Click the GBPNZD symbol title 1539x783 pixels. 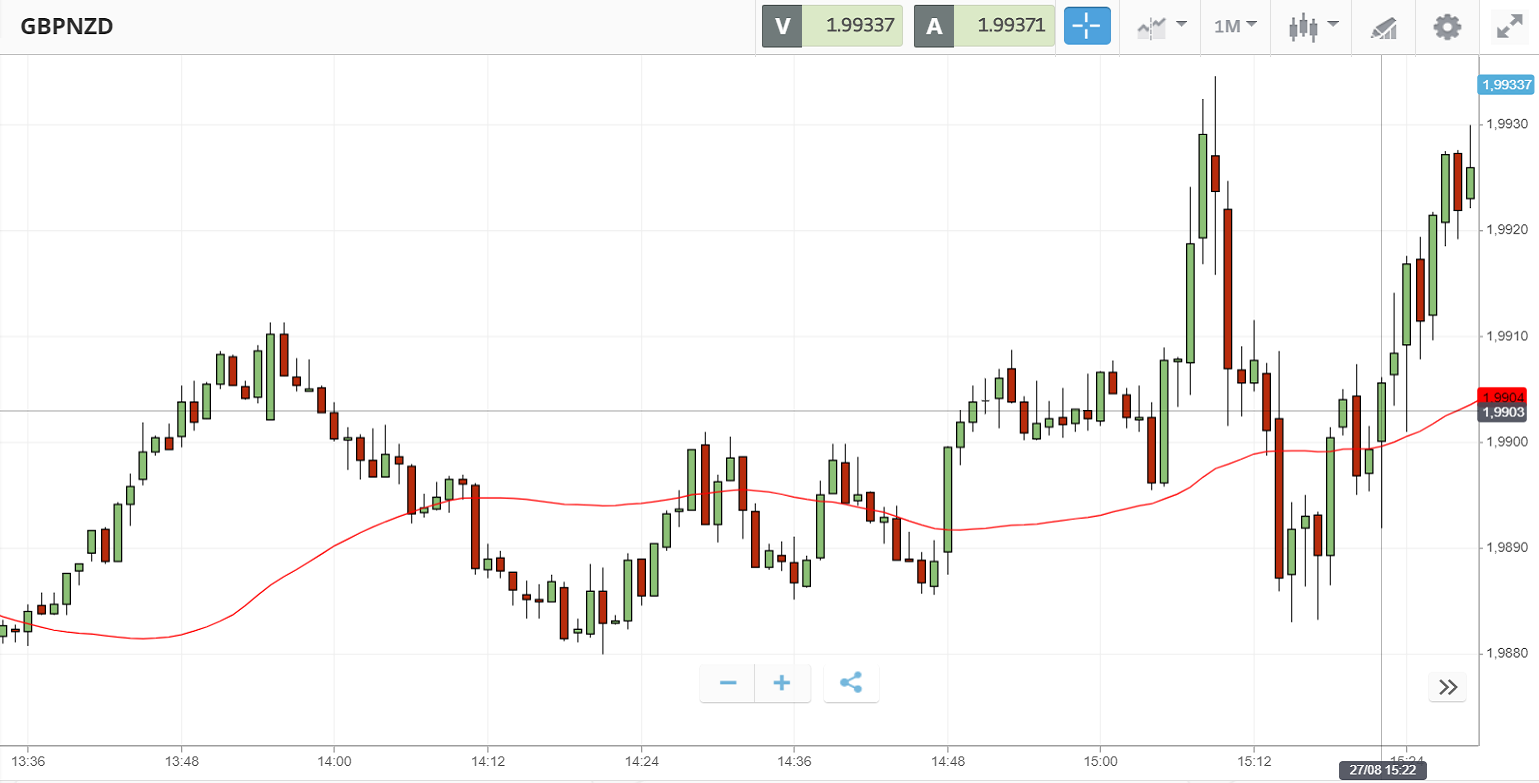[67, 26]
